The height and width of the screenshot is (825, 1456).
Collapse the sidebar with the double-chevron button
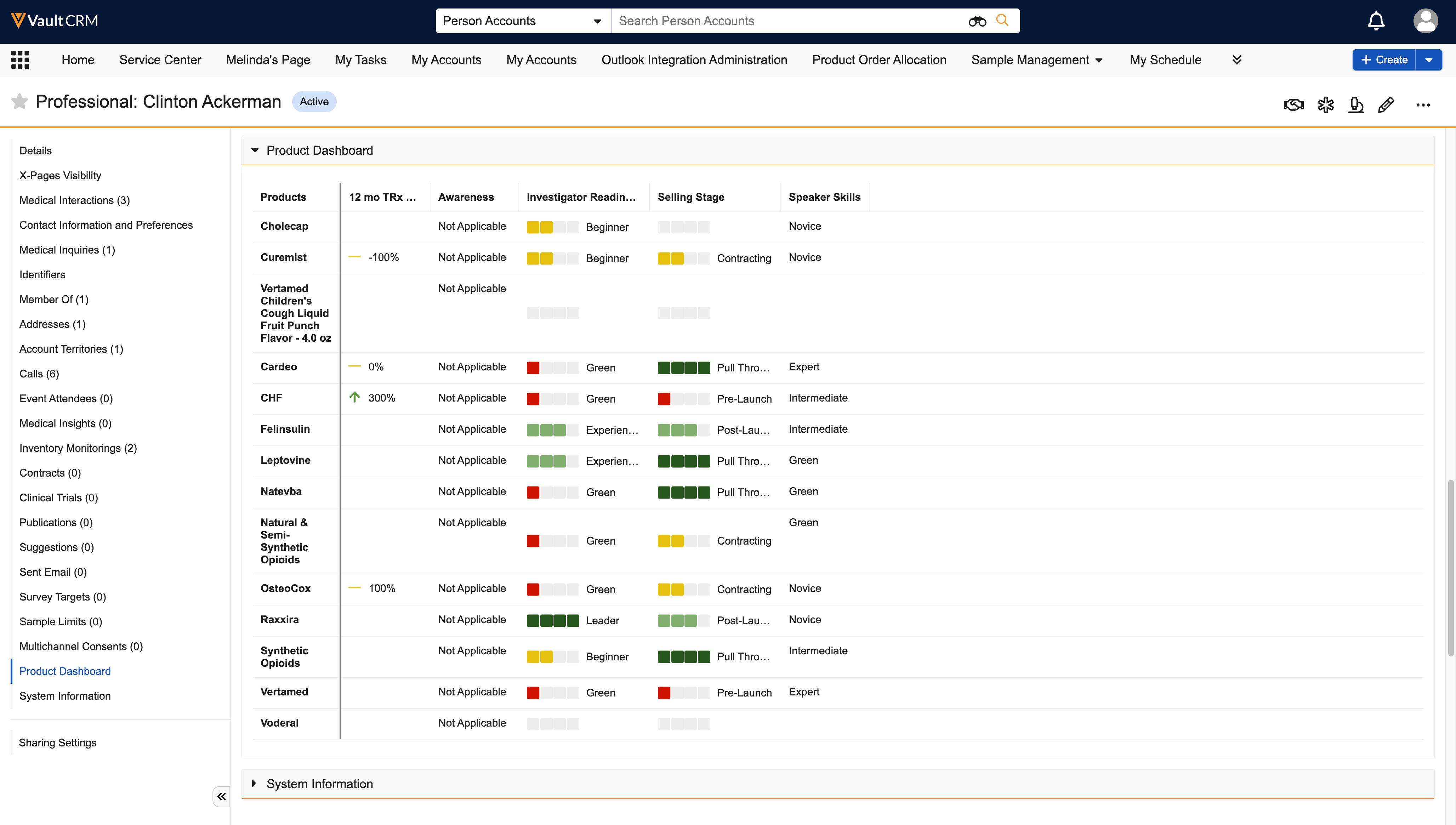221,796
